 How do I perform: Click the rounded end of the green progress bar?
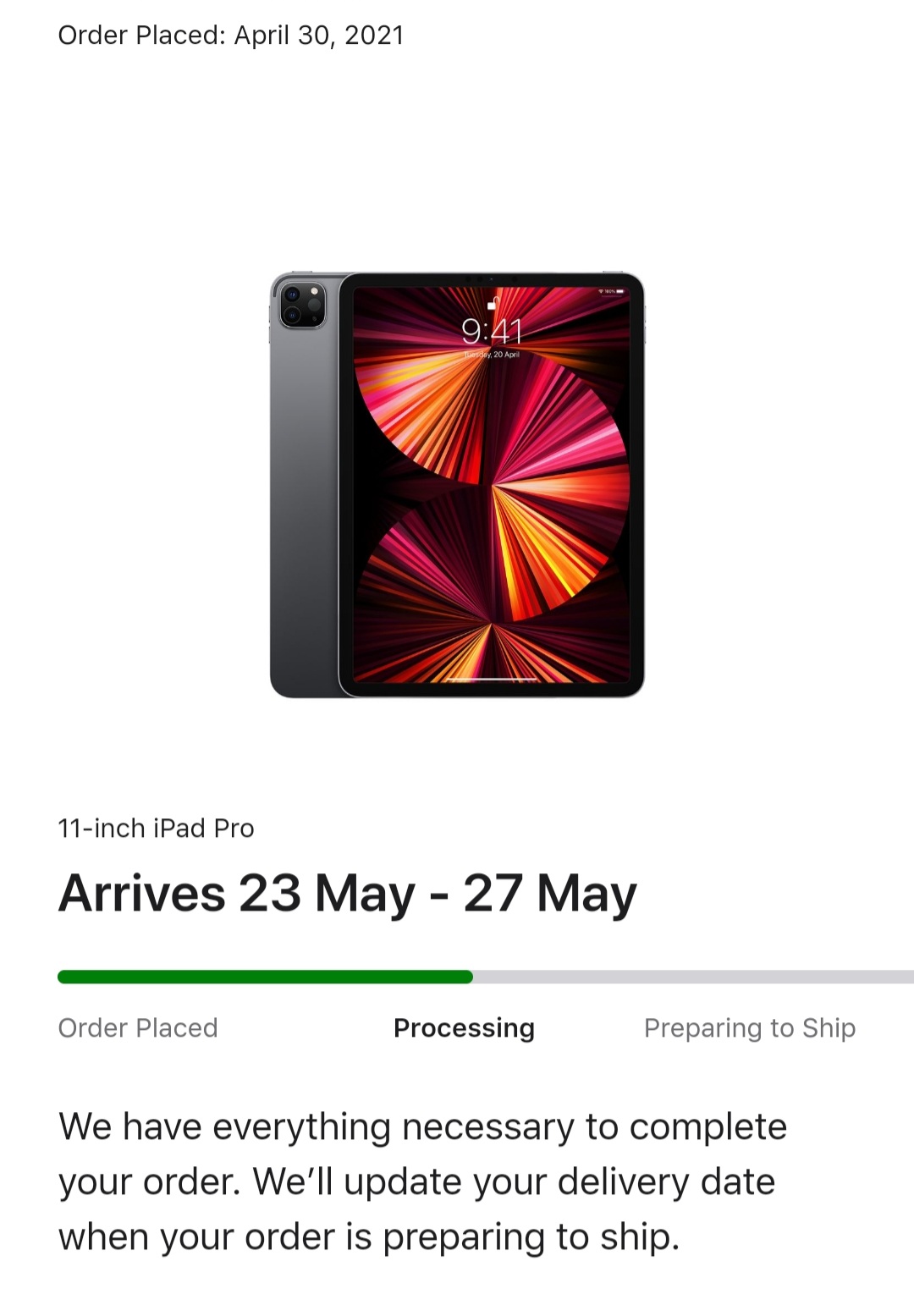pyautogui.click(x=467, y=977)
